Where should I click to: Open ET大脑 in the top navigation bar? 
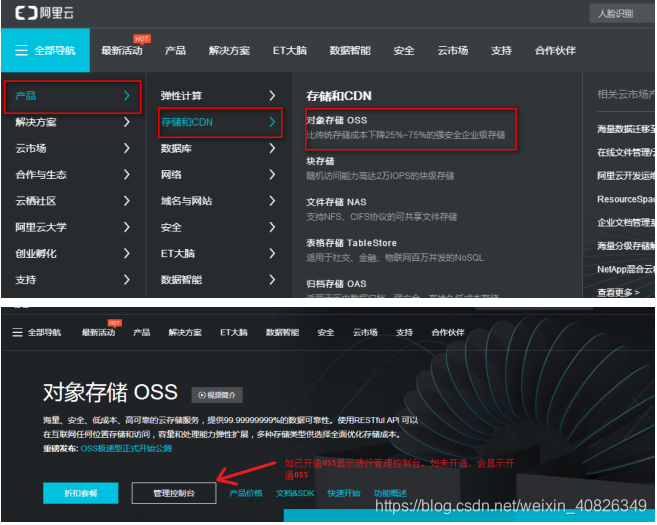point(290,51)
